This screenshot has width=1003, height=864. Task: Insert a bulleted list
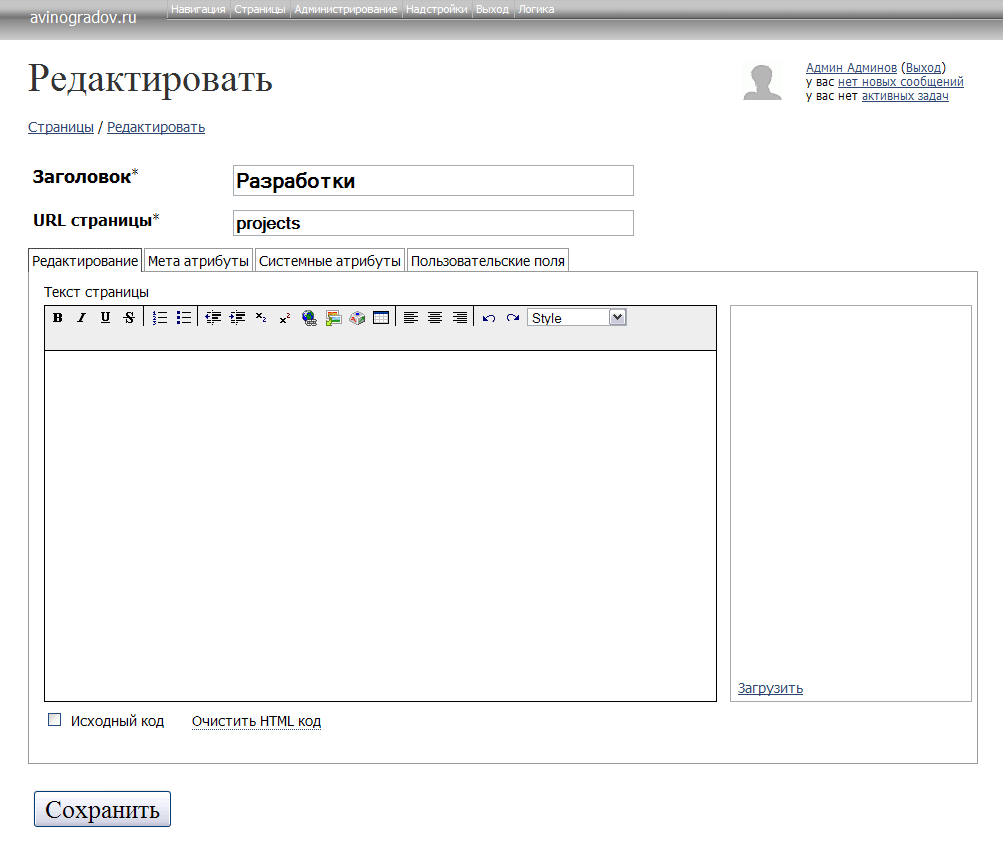coord(184,318)
